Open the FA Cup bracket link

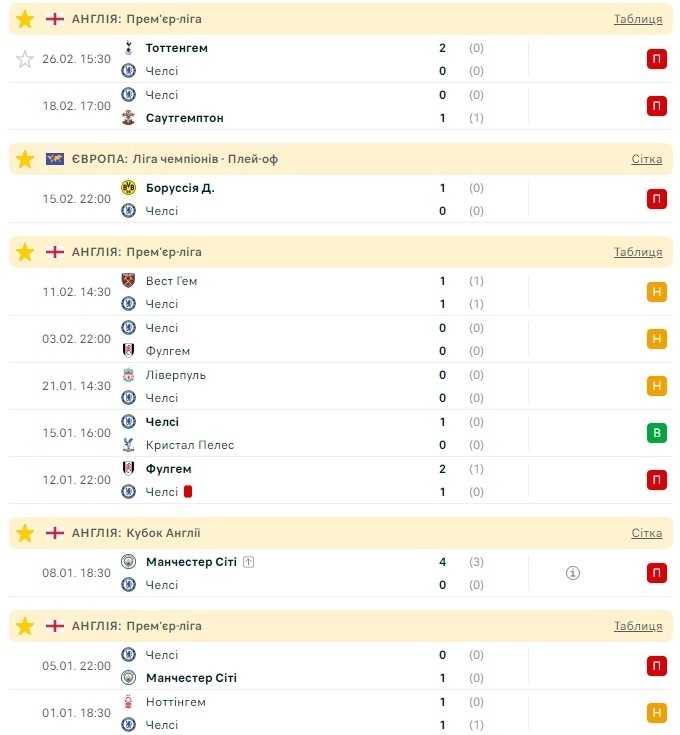[646, 533]
